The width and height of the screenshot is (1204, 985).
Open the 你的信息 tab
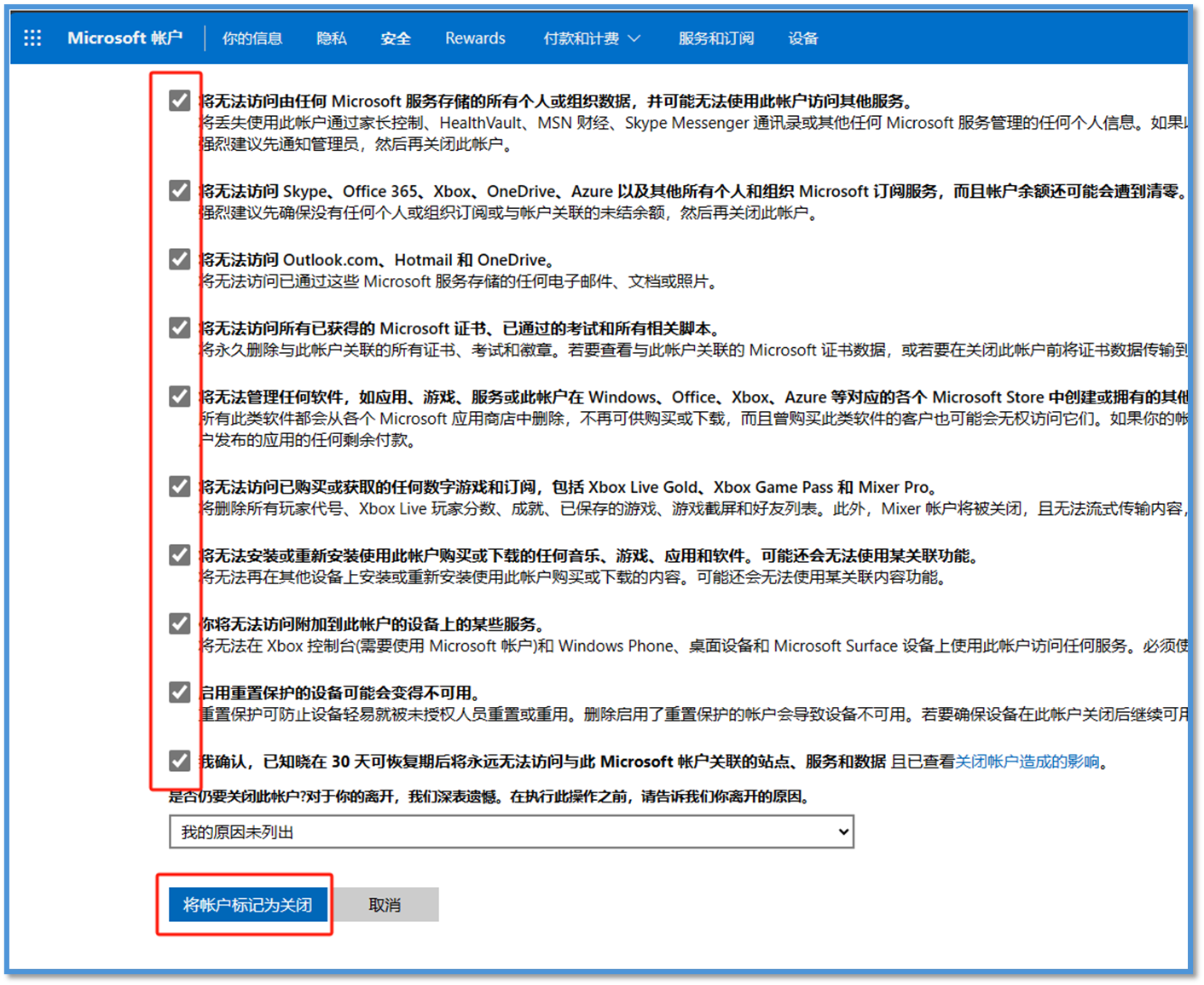252,38
